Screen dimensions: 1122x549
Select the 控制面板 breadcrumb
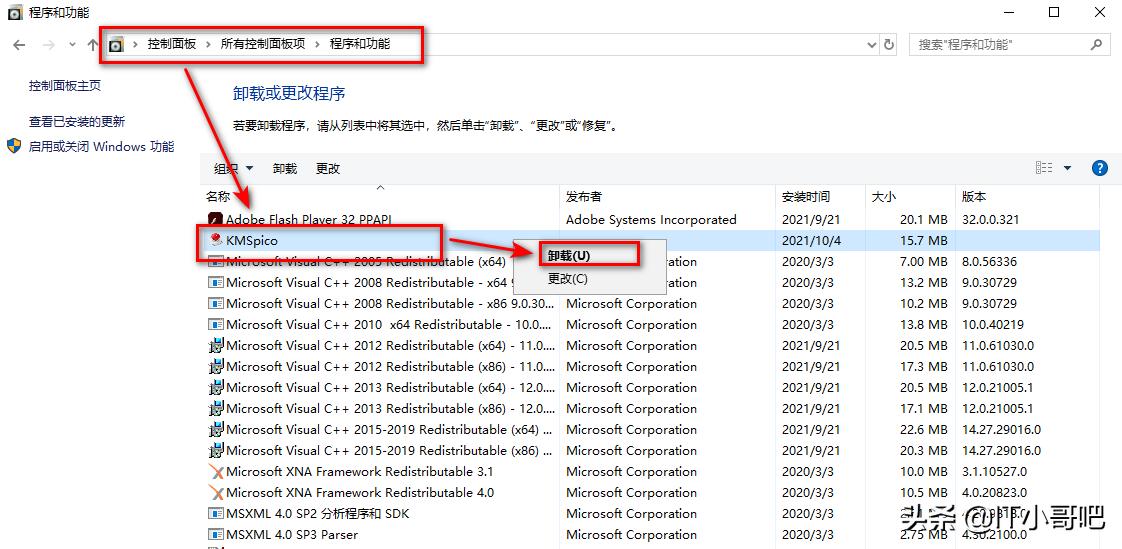(x=172, y=44)
